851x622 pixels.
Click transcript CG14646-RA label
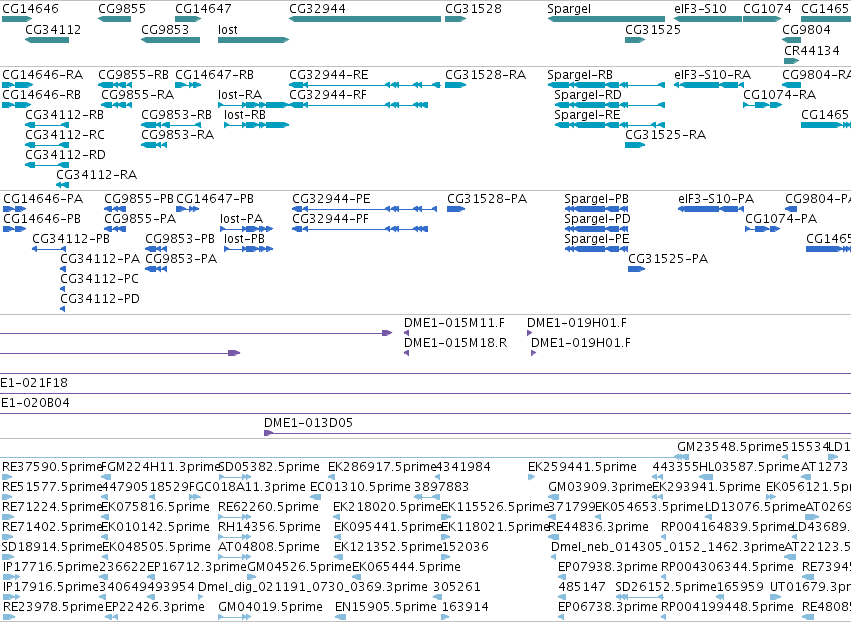(43, 74)
